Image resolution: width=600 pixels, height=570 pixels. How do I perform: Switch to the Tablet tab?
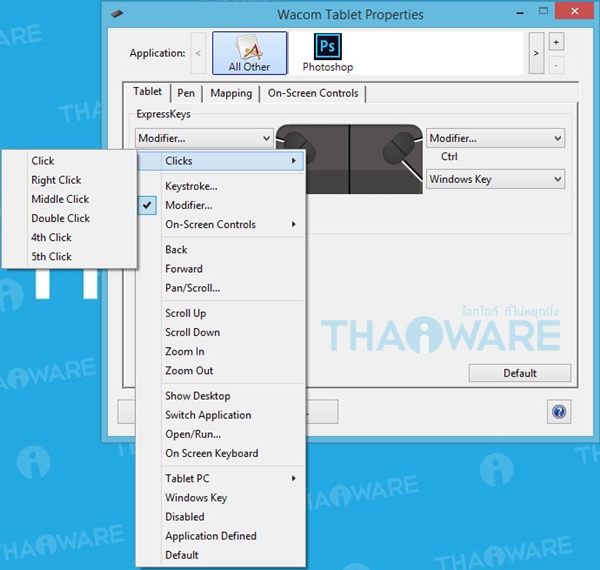coord(147,92)
